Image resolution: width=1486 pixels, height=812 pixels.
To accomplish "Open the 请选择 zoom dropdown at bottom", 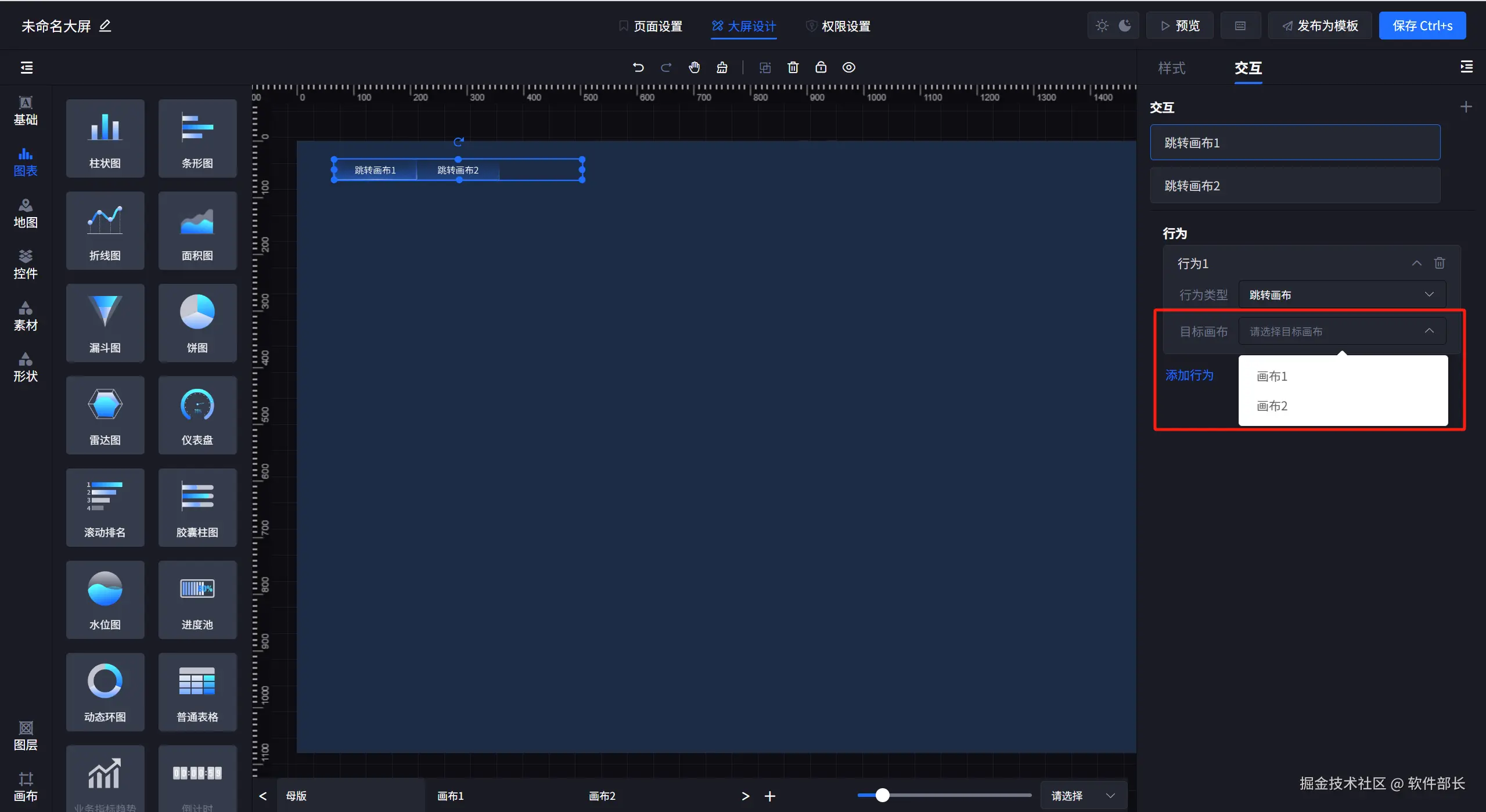I will click(x=1083, y=796).
